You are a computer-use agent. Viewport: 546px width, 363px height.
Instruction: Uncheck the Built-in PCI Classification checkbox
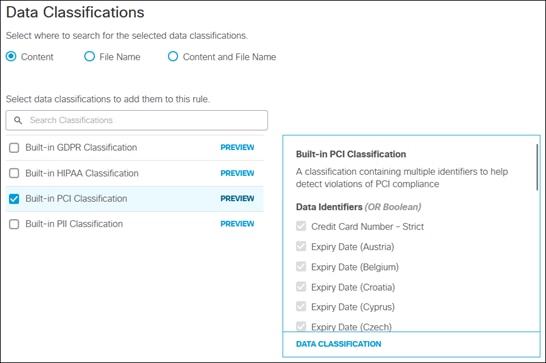click(14, 199)
